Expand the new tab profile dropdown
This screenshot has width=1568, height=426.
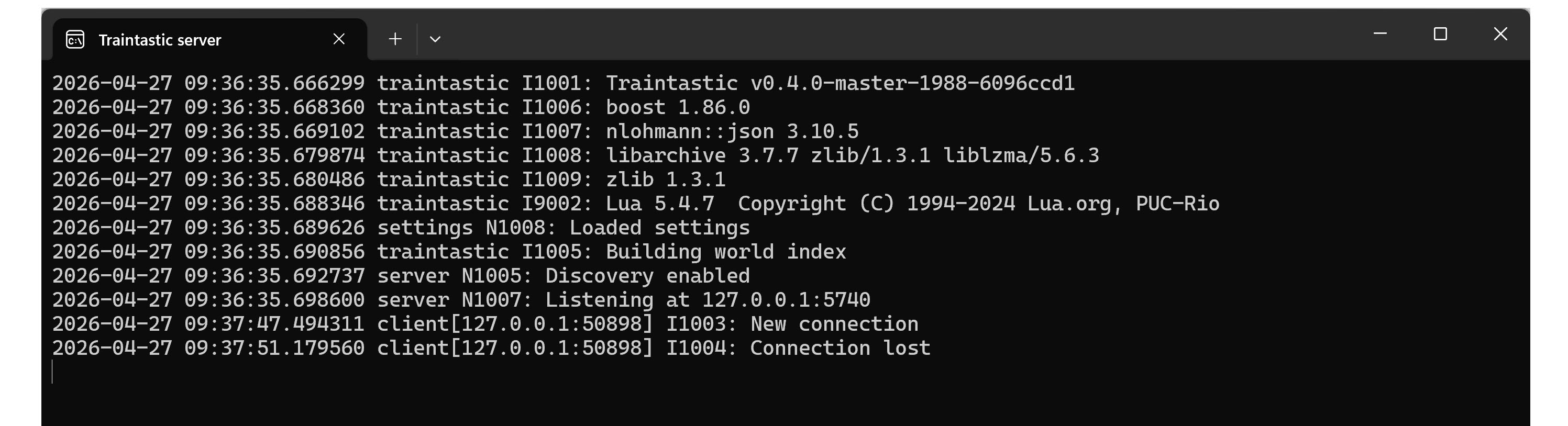435,39
